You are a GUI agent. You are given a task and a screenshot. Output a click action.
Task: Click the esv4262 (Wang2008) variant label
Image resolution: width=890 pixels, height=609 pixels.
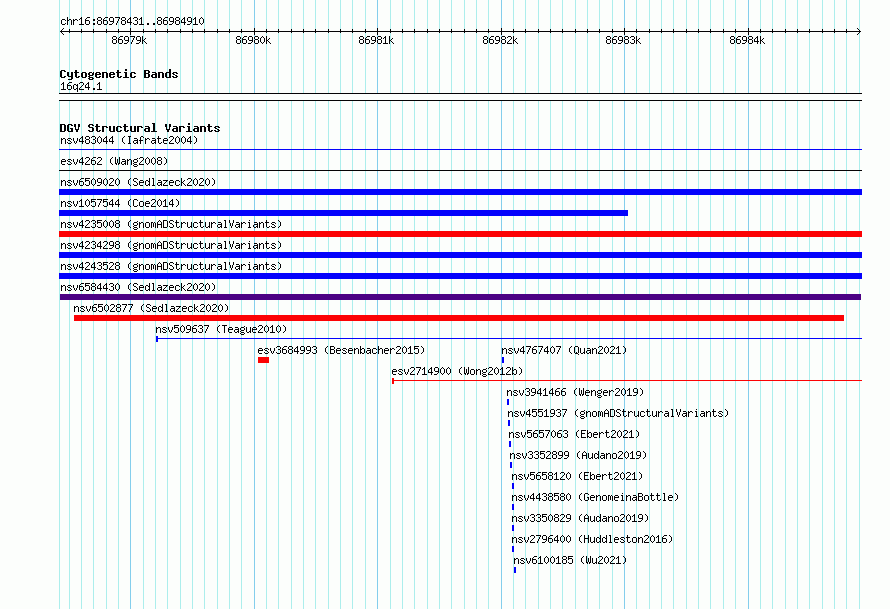[x=114, y=161]
